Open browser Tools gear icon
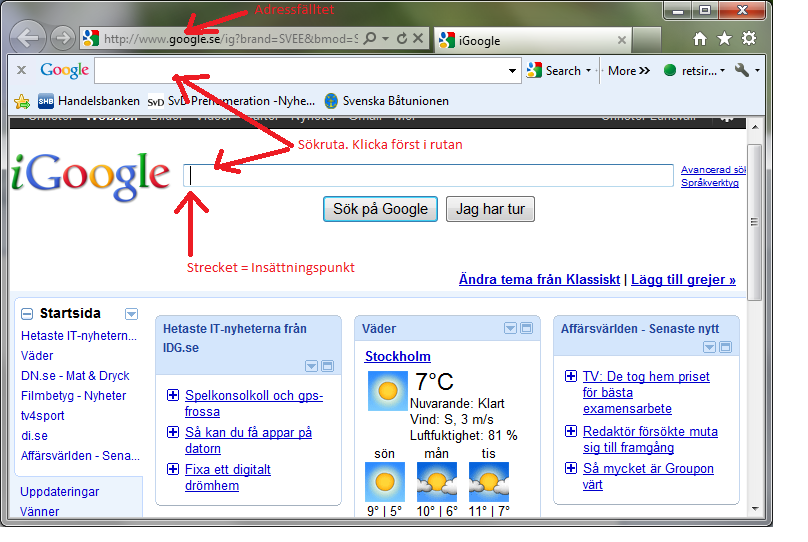Viewport: 808px width, 542px height. (749, 38)
